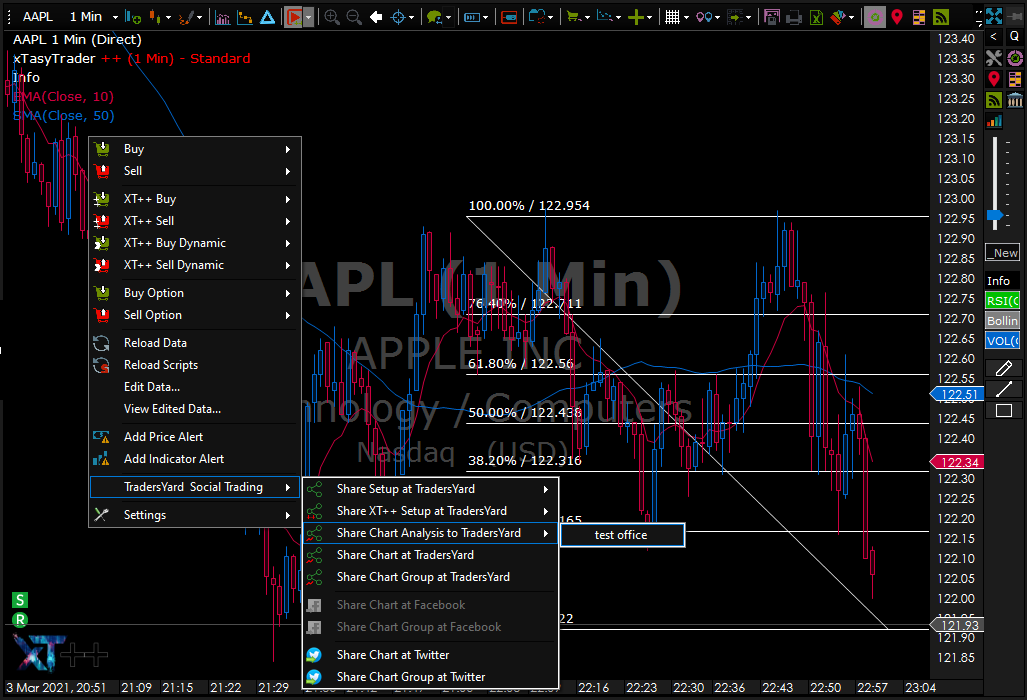This screenshot has width=1027, height=700.
Task: Click the AAPL symbol label in toolbar
Action: tap(37, 17)
